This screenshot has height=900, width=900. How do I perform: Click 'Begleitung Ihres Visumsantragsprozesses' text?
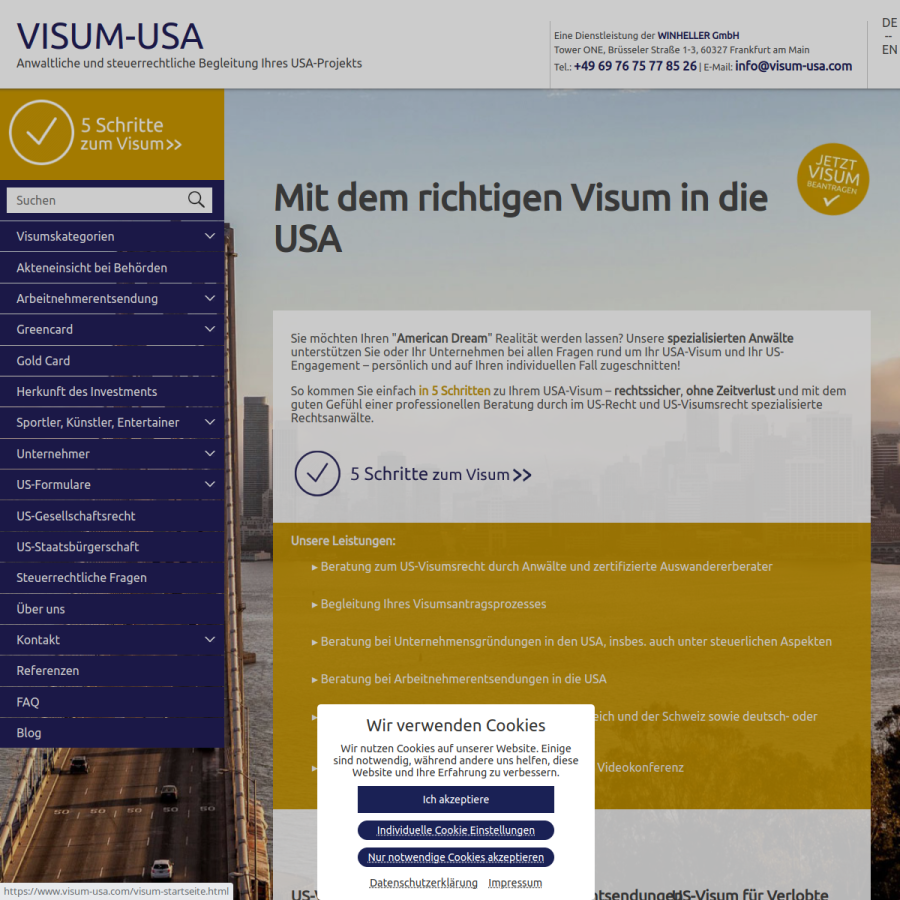coord(433,604)
